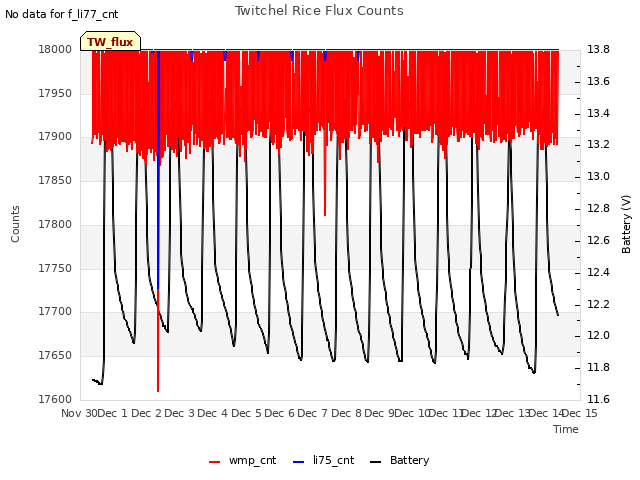
Task: Click the Dec 8 date tick label
Action: [347, 413]
